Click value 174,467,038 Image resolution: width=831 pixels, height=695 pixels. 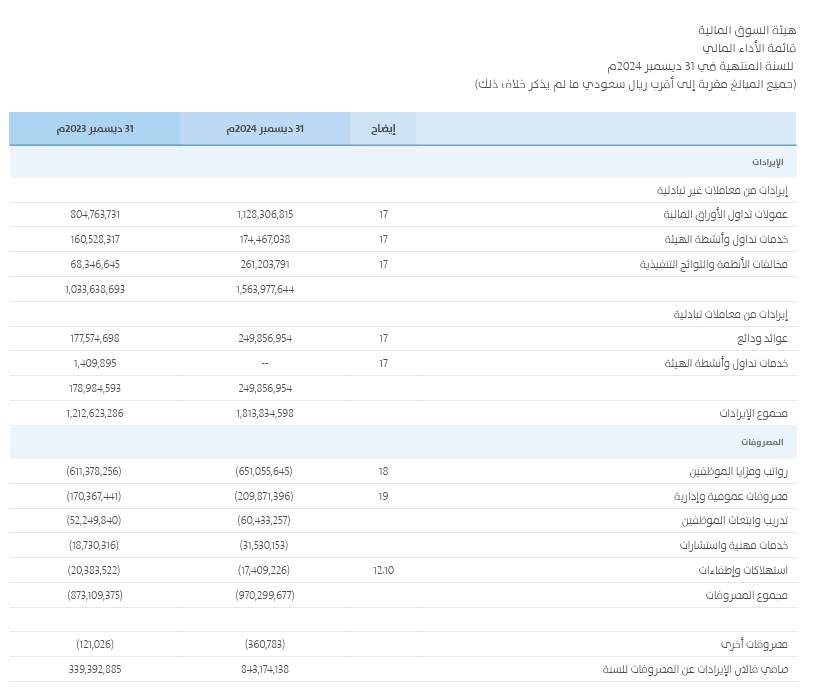(265, 240)
